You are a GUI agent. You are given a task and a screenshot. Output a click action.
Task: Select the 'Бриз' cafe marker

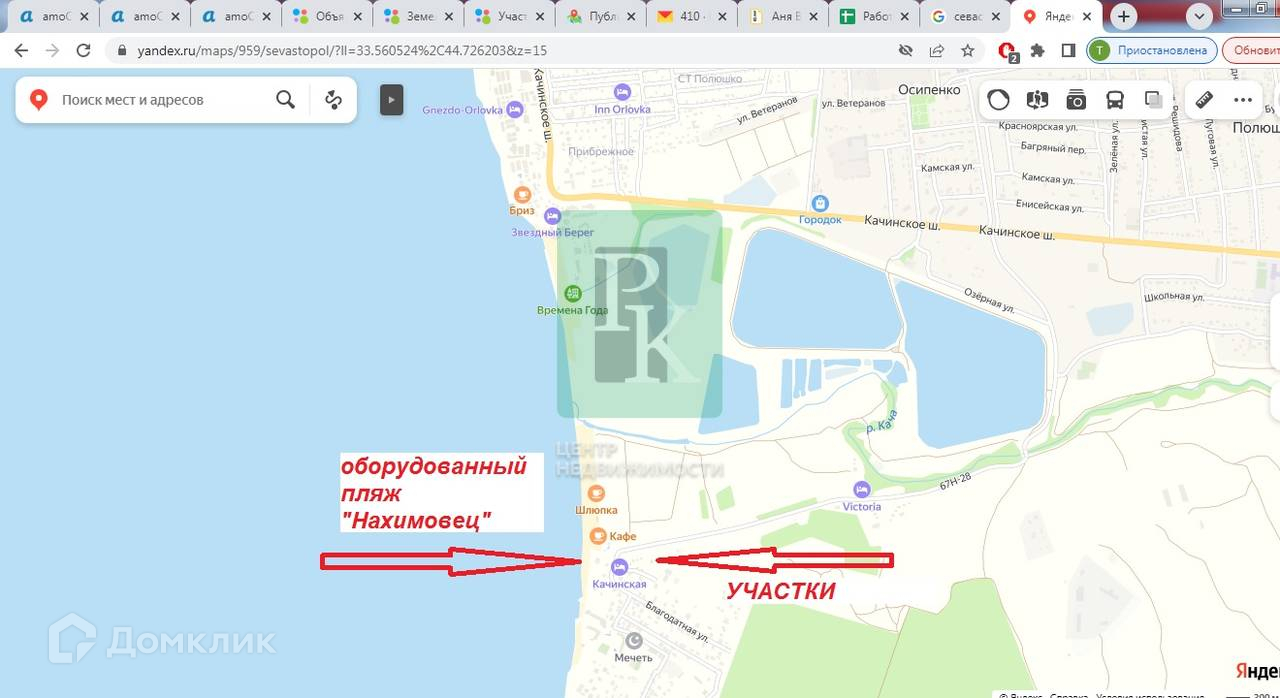(522, 194)
